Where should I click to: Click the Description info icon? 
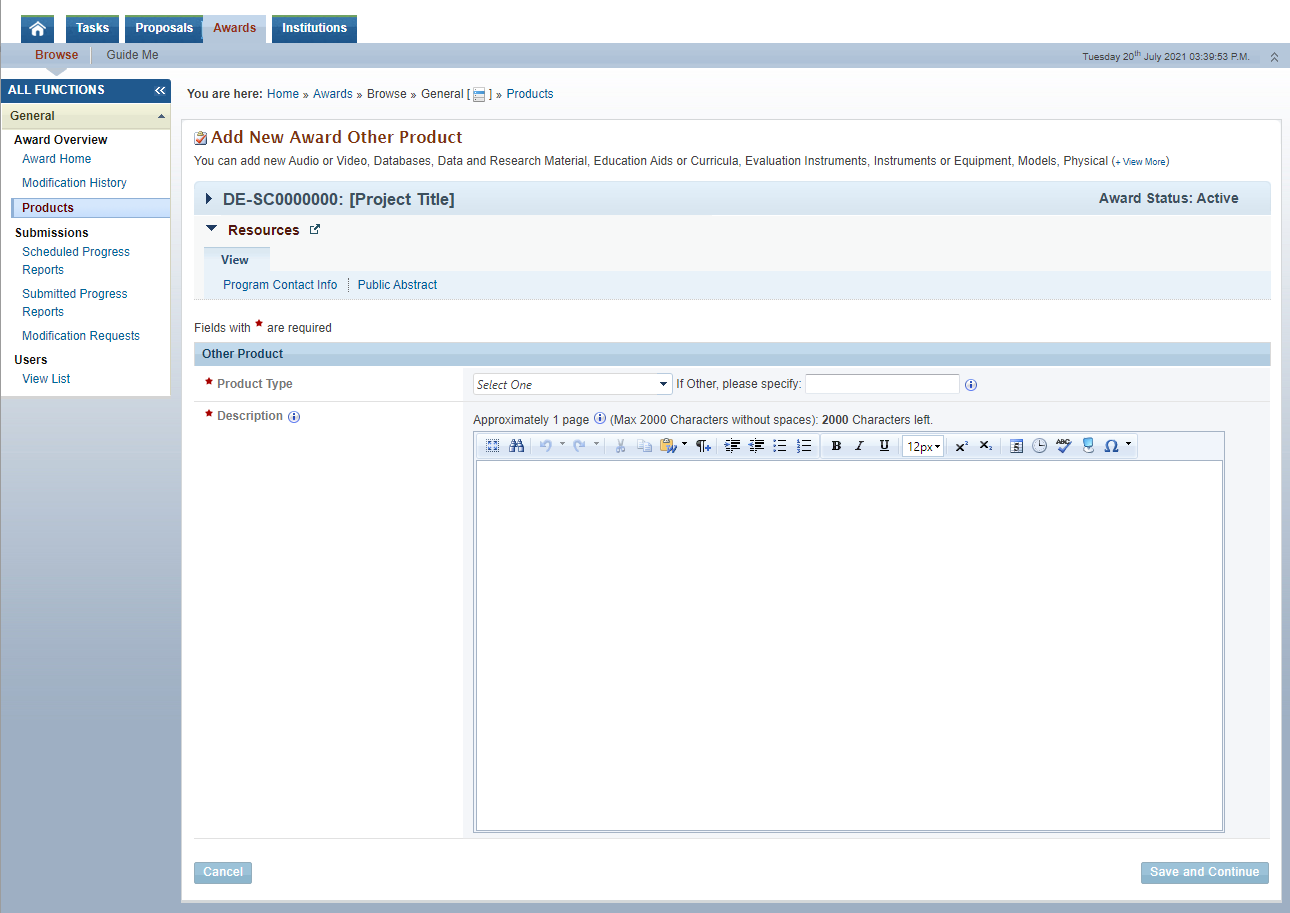(x=294, y=417)
